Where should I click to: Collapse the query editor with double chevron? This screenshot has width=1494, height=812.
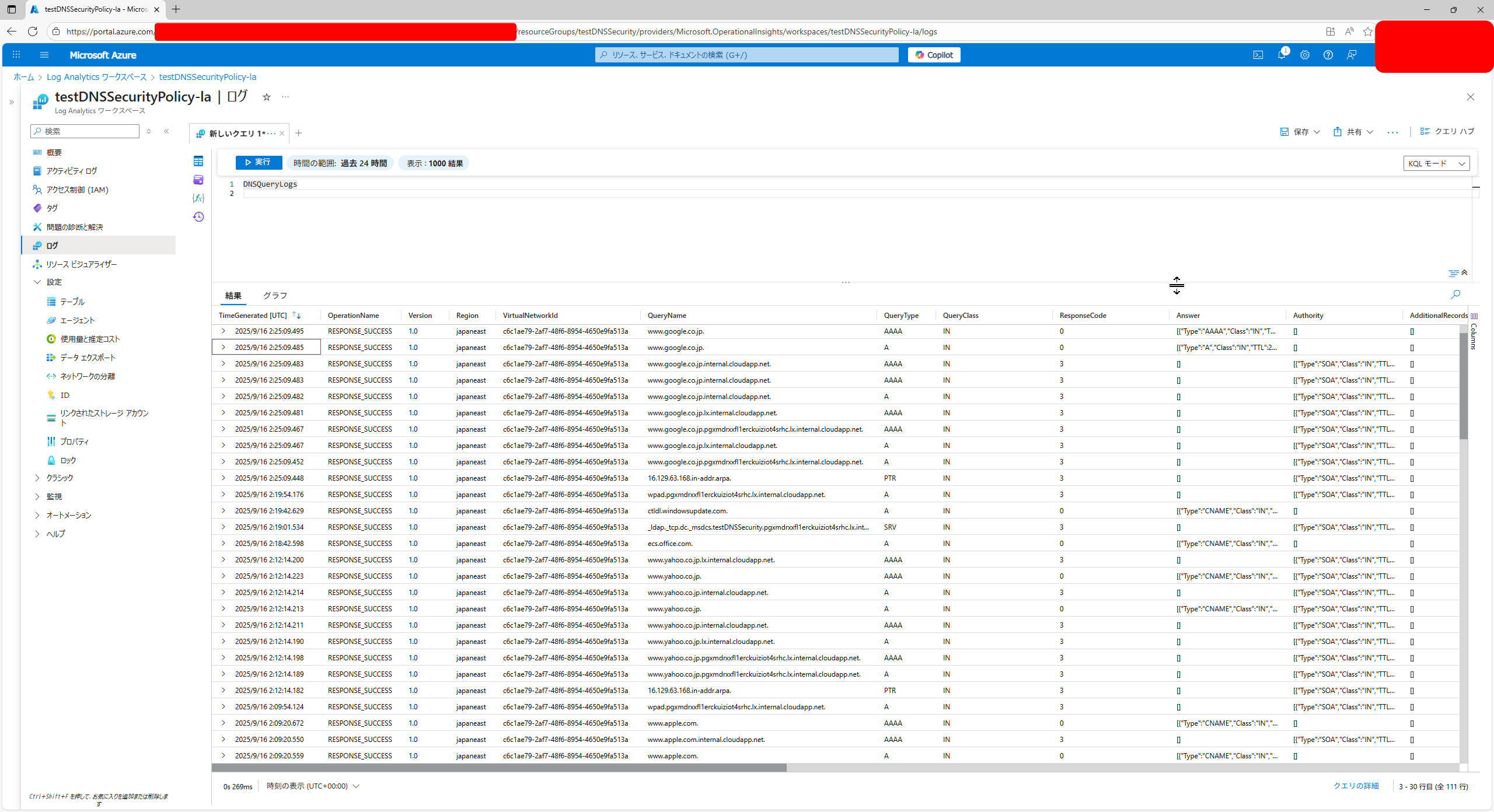[x=1464, y=272]
